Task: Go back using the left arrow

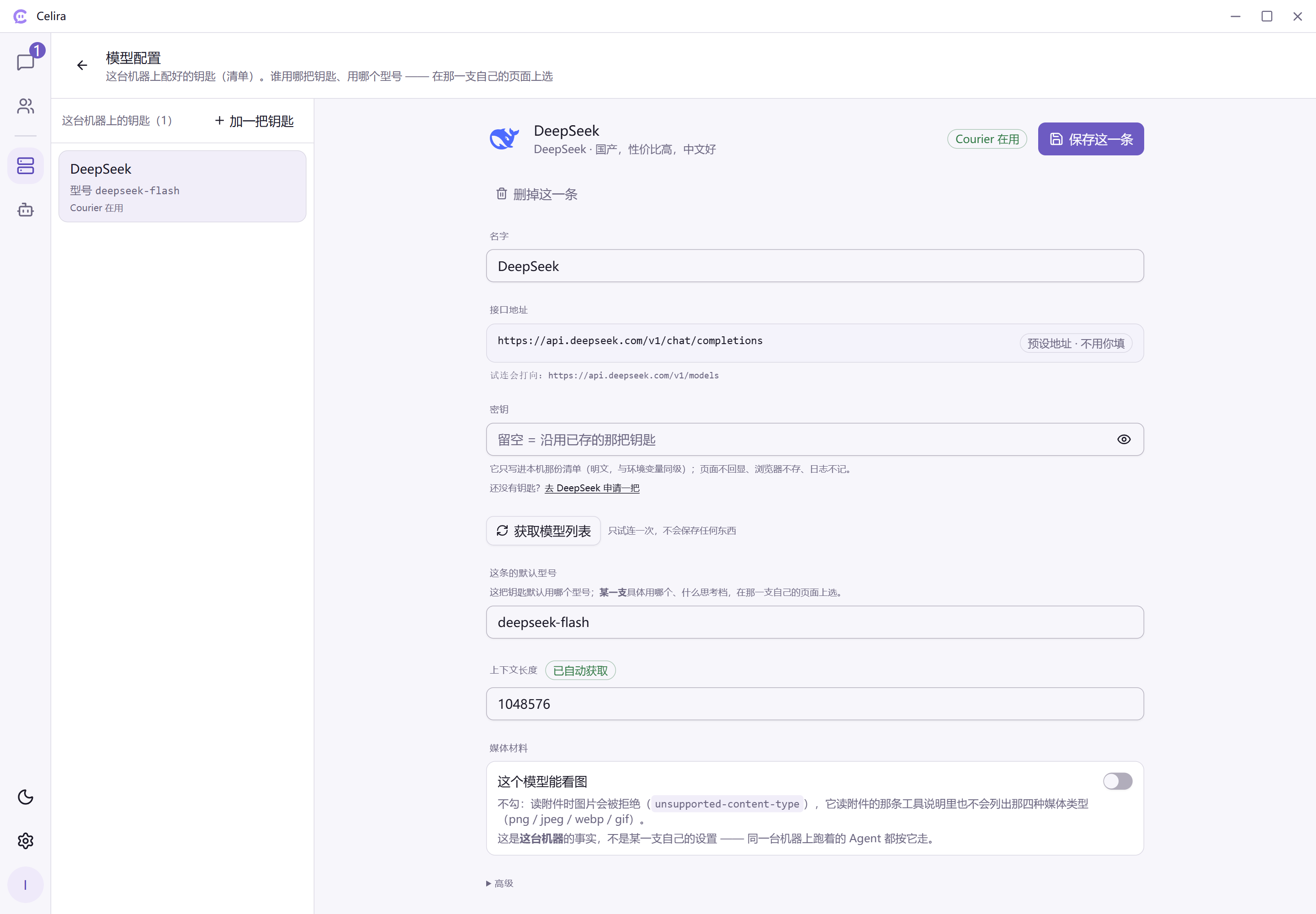Action: [82, 65]
